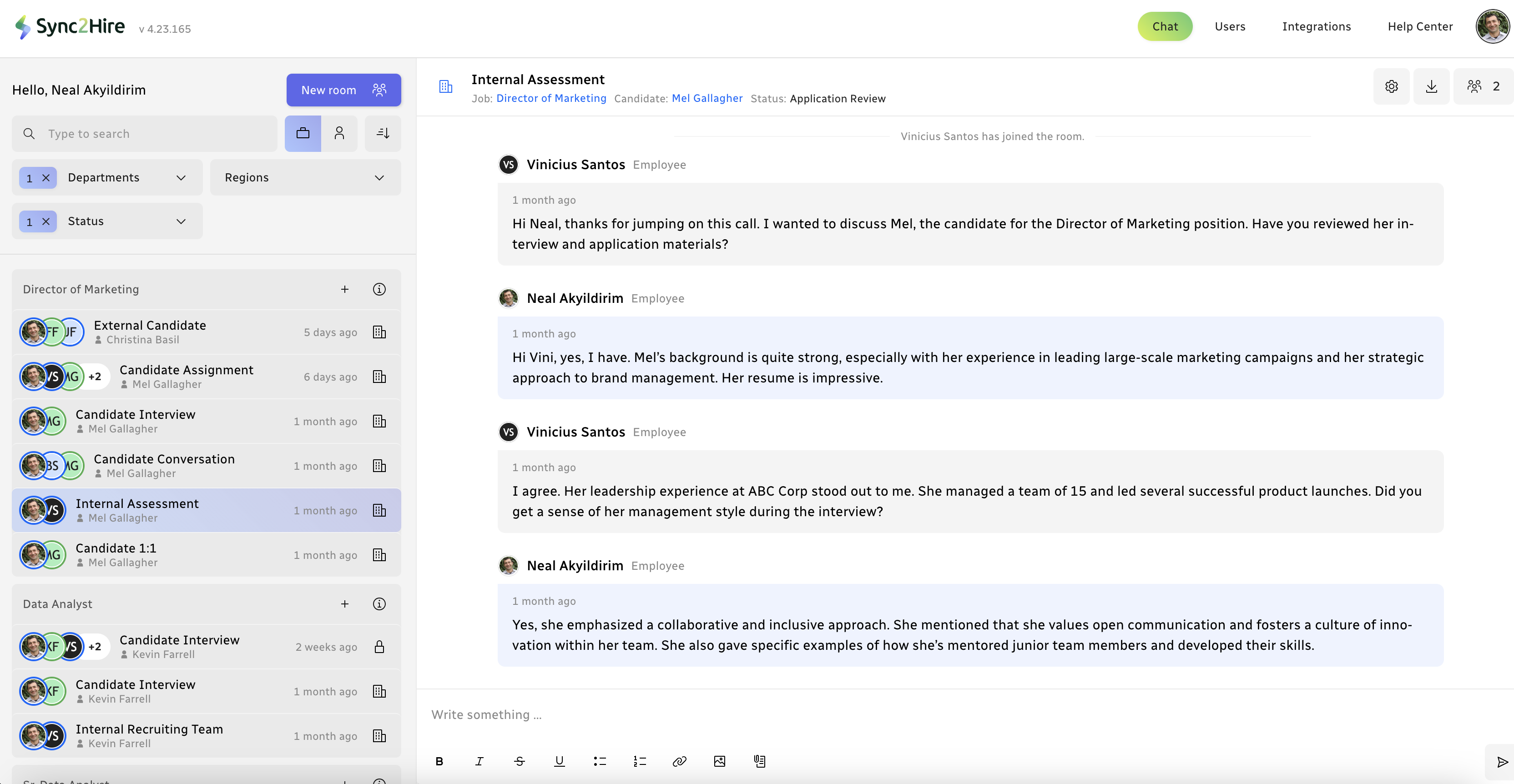The image size is (1514, 784).
Task: Expand the Regions dropdown
Action: [x=305, y=177]
